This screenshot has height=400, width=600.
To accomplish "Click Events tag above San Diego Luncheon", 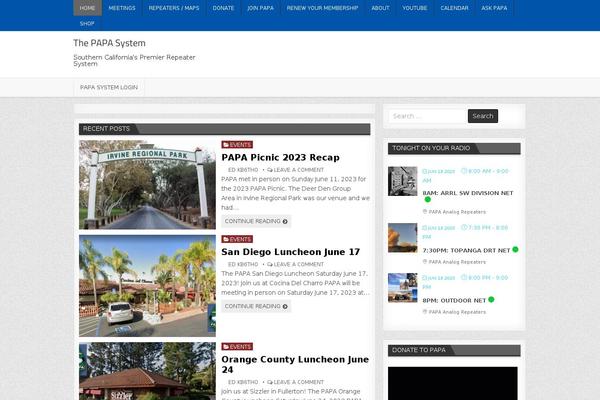I will click(237, 239).
